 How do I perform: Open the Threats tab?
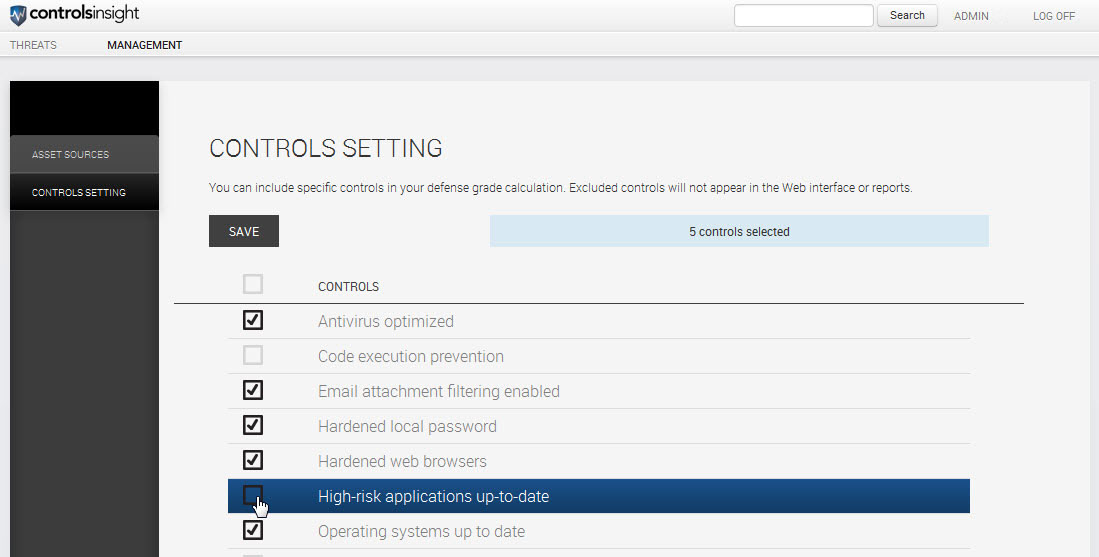click(x=33, y=45)
